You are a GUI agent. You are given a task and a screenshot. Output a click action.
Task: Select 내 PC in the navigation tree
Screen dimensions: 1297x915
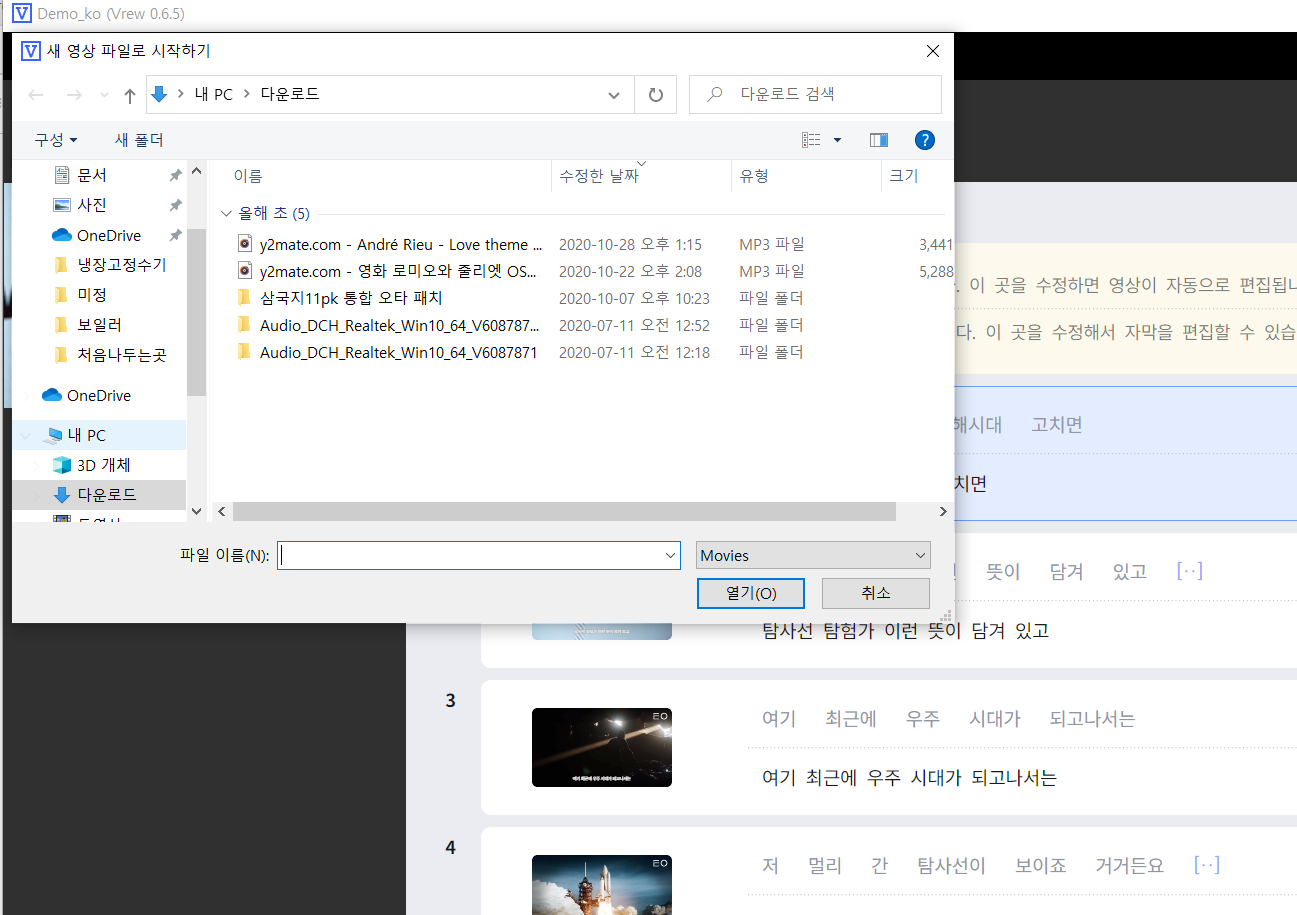[86, 435]
